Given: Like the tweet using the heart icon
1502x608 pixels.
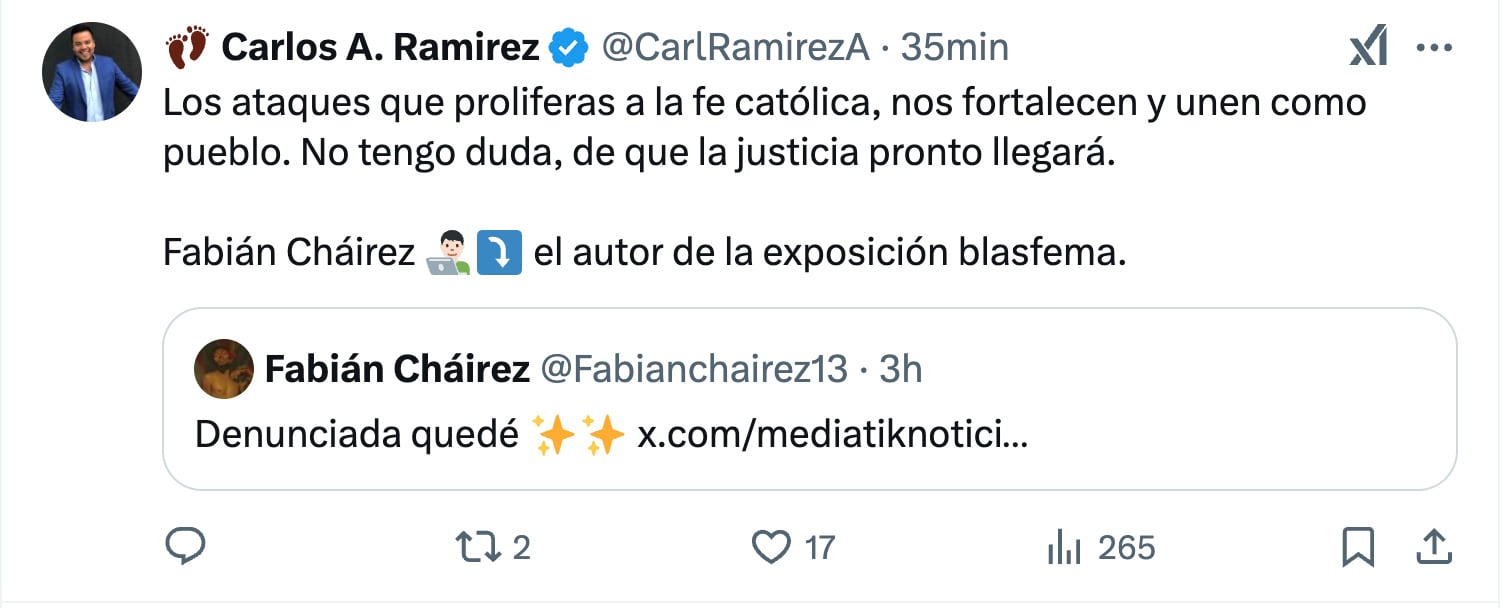Looking at the screenshot, I should (770, 547).
